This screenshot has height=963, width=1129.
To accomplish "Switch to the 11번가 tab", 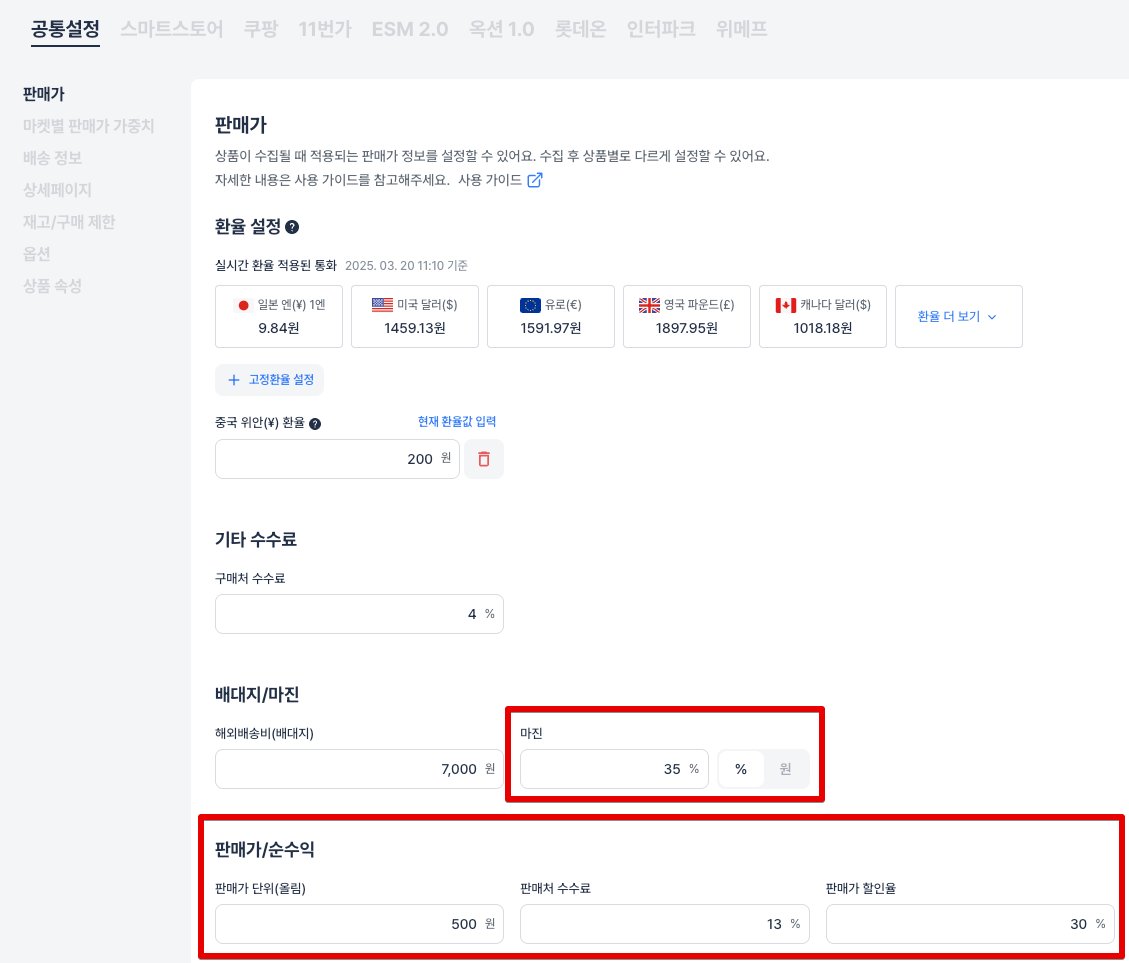I will 325,30.
